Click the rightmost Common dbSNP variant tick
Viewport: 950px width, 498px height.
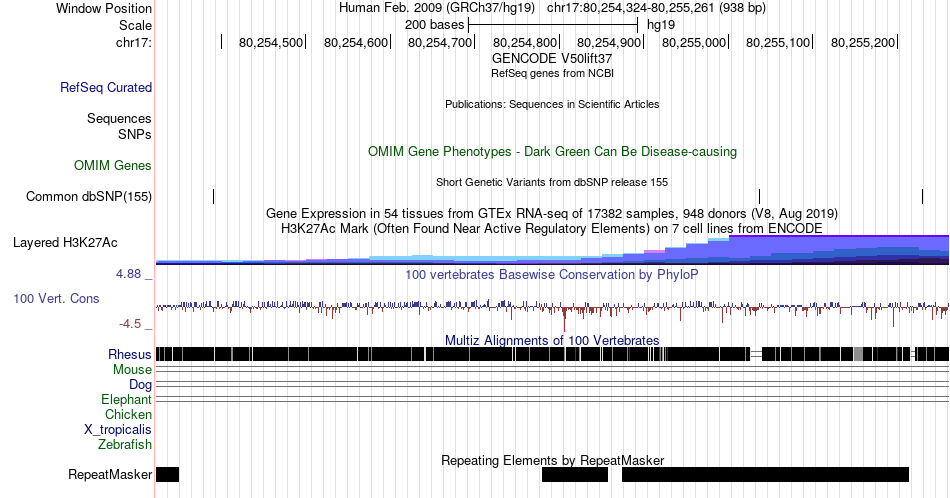click(x=923, y=196)
